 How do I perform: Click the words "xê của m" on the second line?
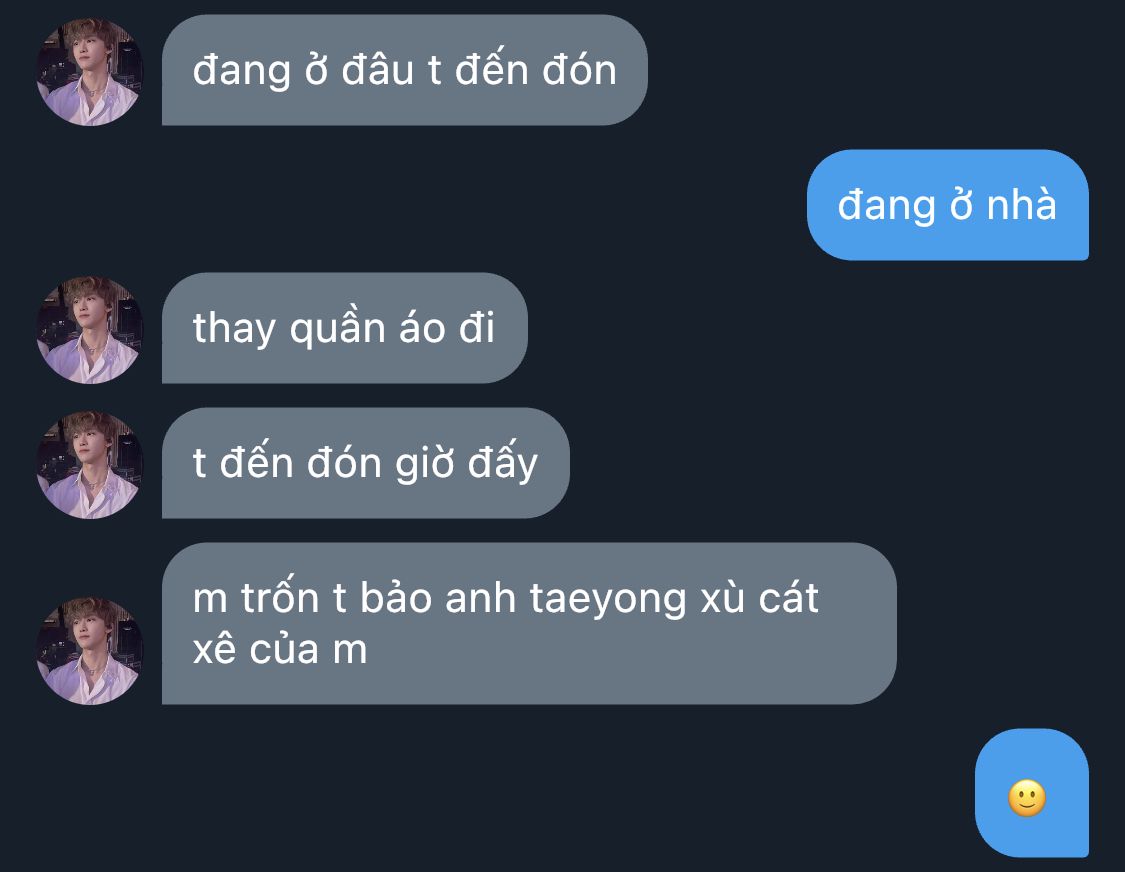(280, 650)
